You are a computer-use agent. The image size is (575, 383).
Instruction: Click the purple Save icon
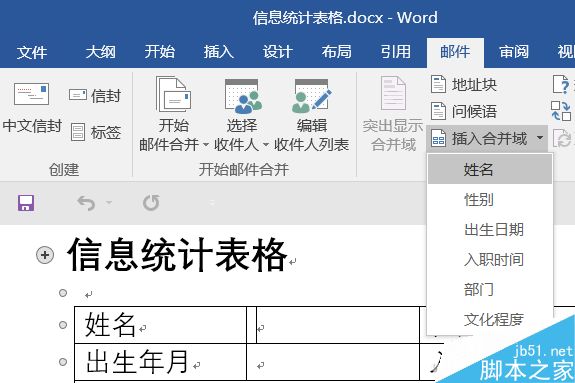[x=26, y=203]
